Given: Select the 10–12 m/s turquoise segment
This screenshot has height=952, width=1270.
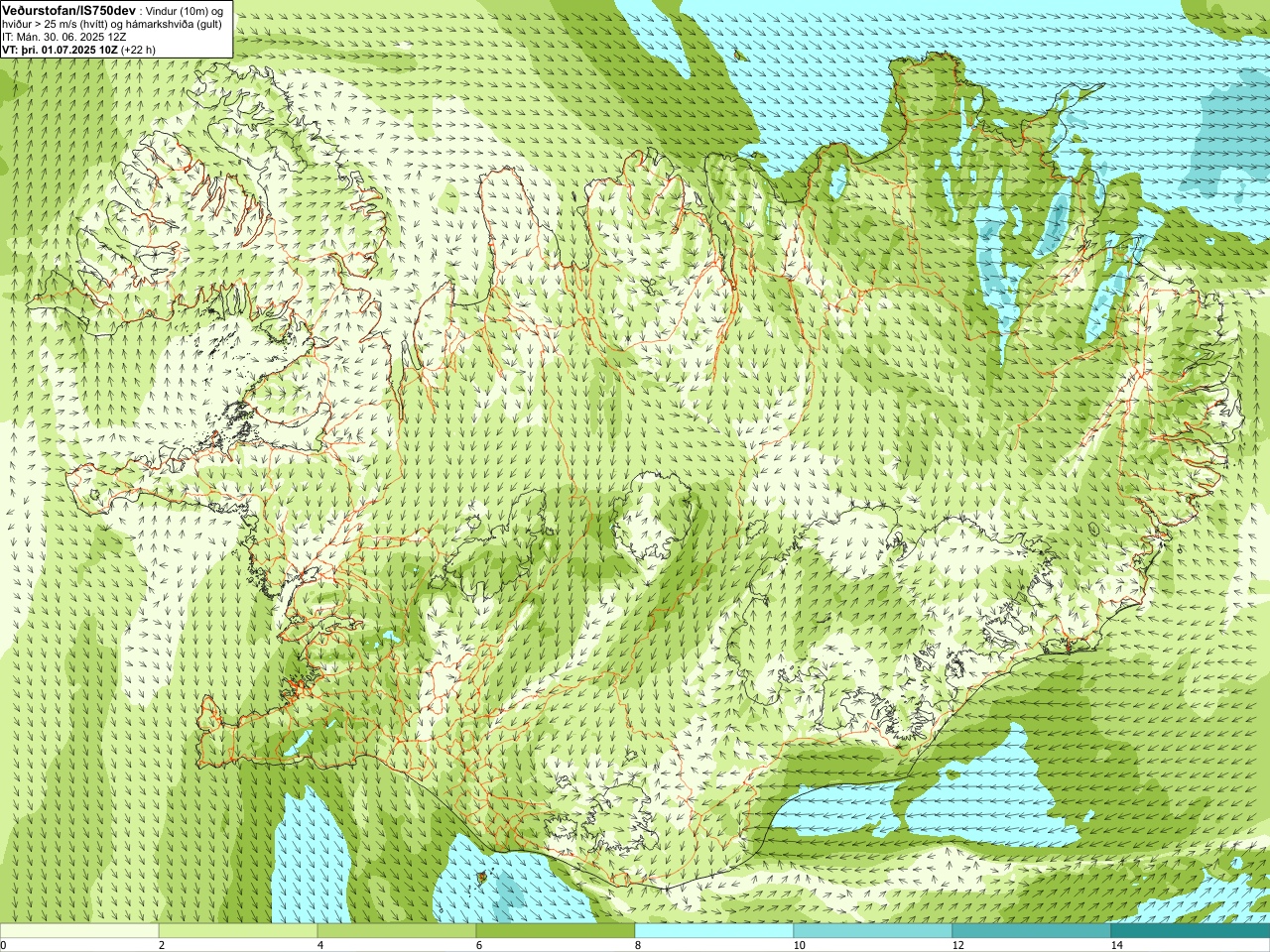Looking at the screenshot, I should (873, 931).
